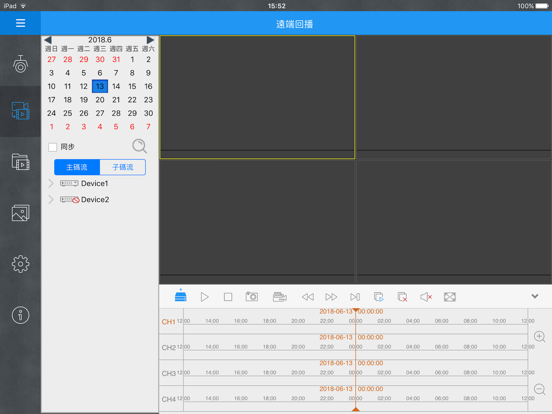552x414 pixels.
Task: Select red May 31 in calendar
Action: tap(116, 59)
